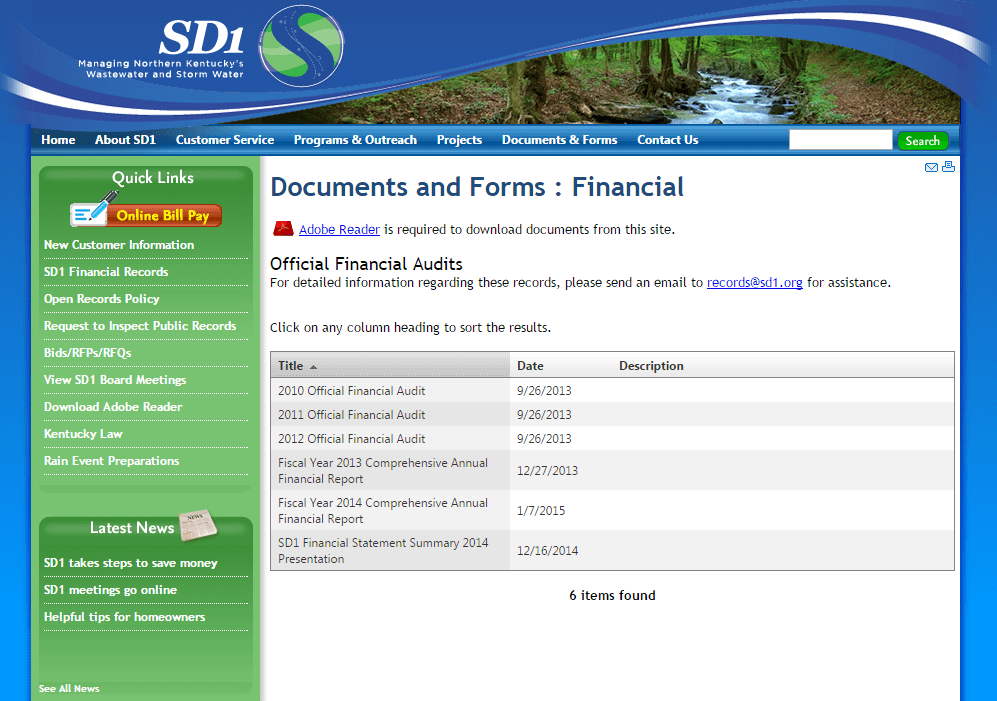Click the Quick Links panel heading
Viewport: 997px width, 701px height.
[x=153, y=177]
